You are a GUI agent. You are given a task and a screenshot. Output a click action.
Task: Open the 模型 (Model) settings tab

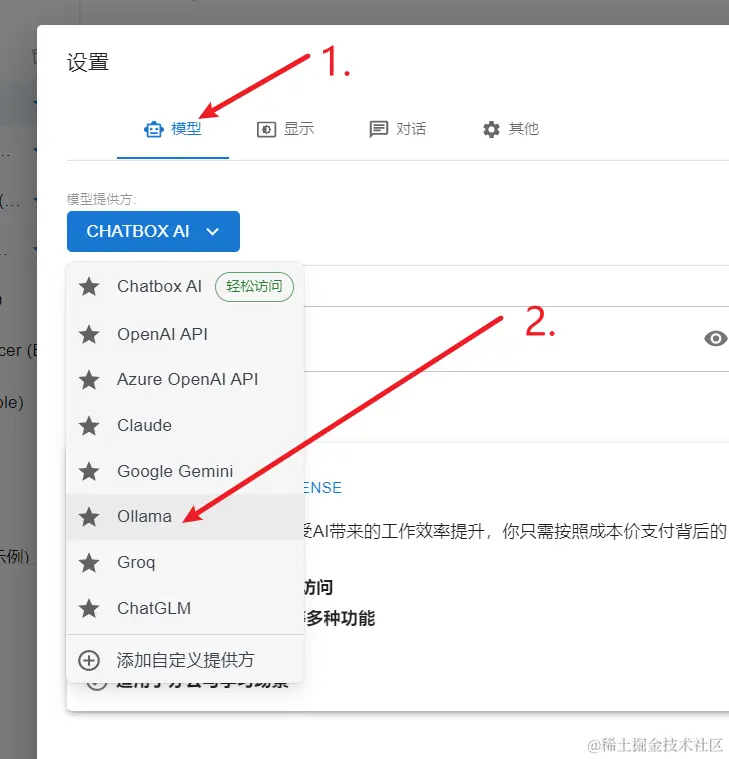(x=173, y=129)
